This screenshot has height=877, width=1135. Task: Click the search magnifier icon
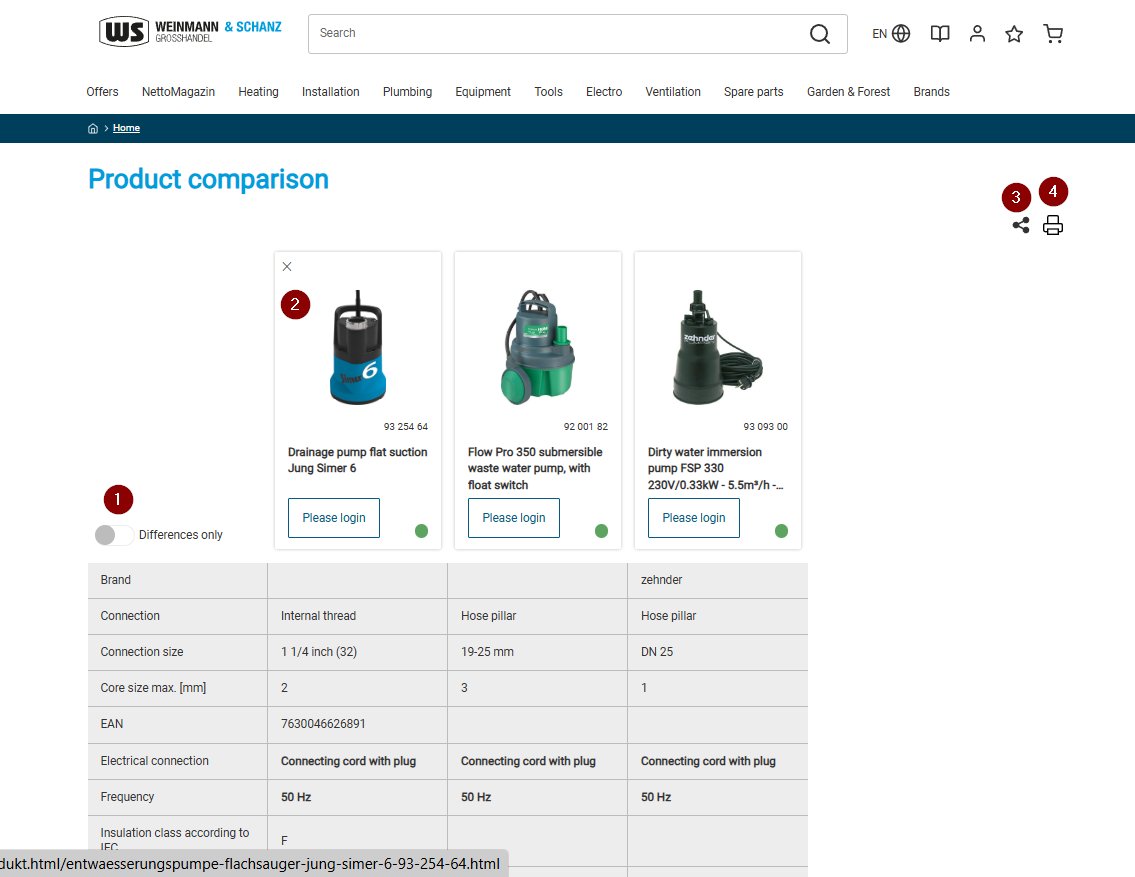point(820,34)
